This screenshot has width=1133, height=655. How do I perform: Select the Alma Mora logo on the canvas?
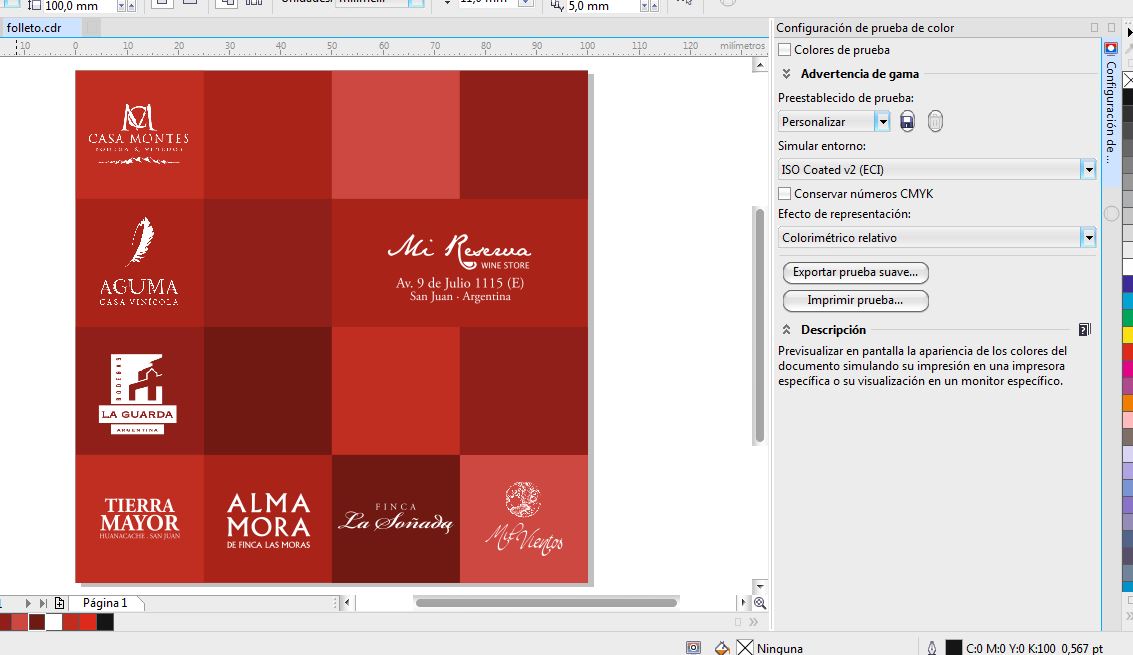(268, 521)
